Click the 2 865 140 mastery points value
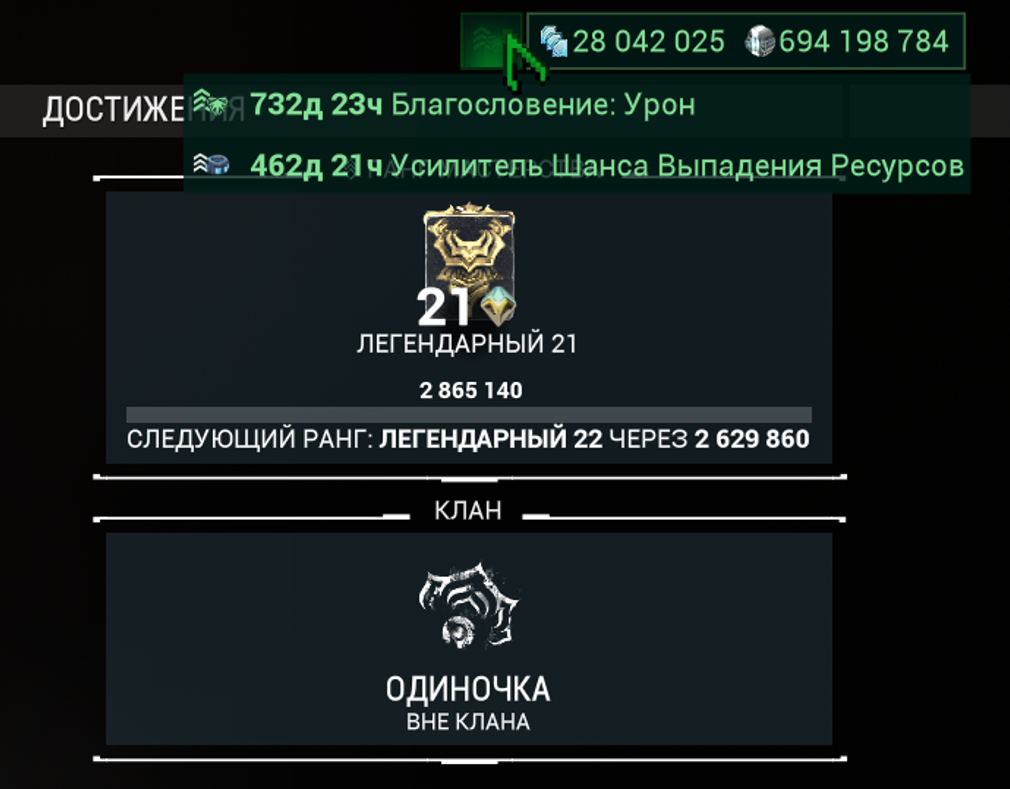 (x=471, y=390)
